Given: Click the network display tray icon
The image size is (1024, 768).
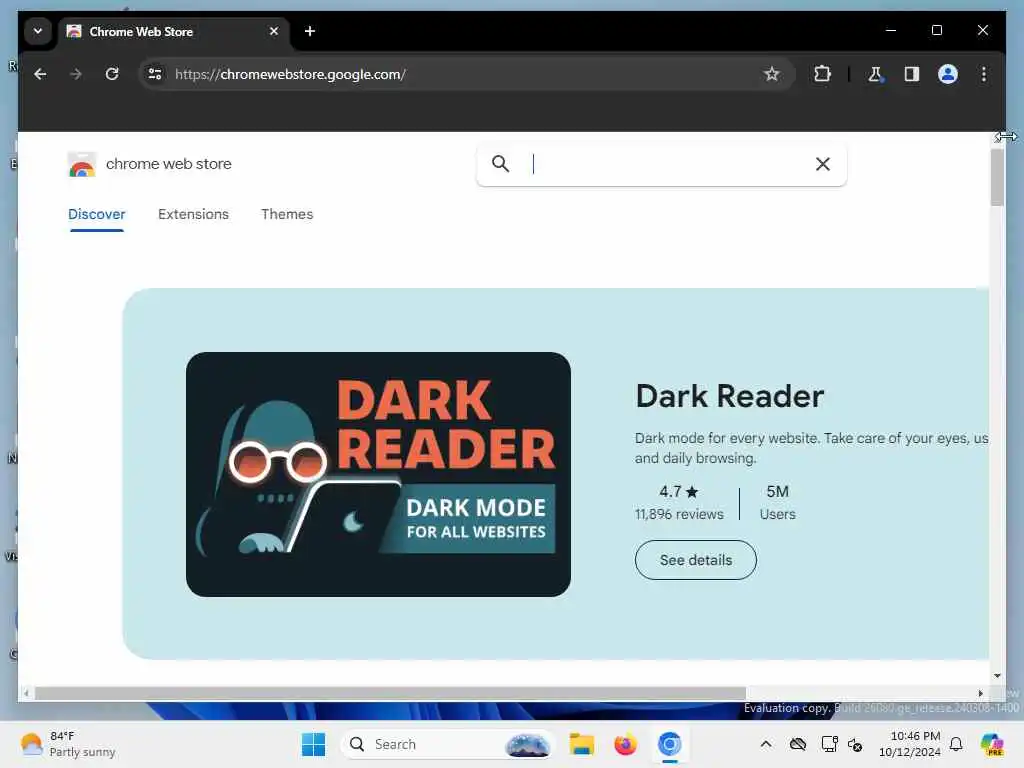Looking at the screenshot, I should (x=829, y=744).
